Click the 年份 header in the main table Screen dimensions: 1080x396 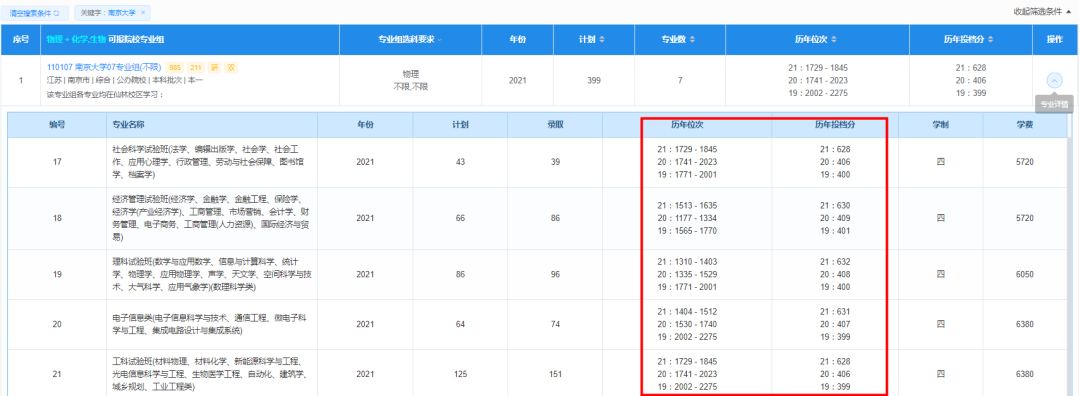pyautogui.click(x=518, y=40)
